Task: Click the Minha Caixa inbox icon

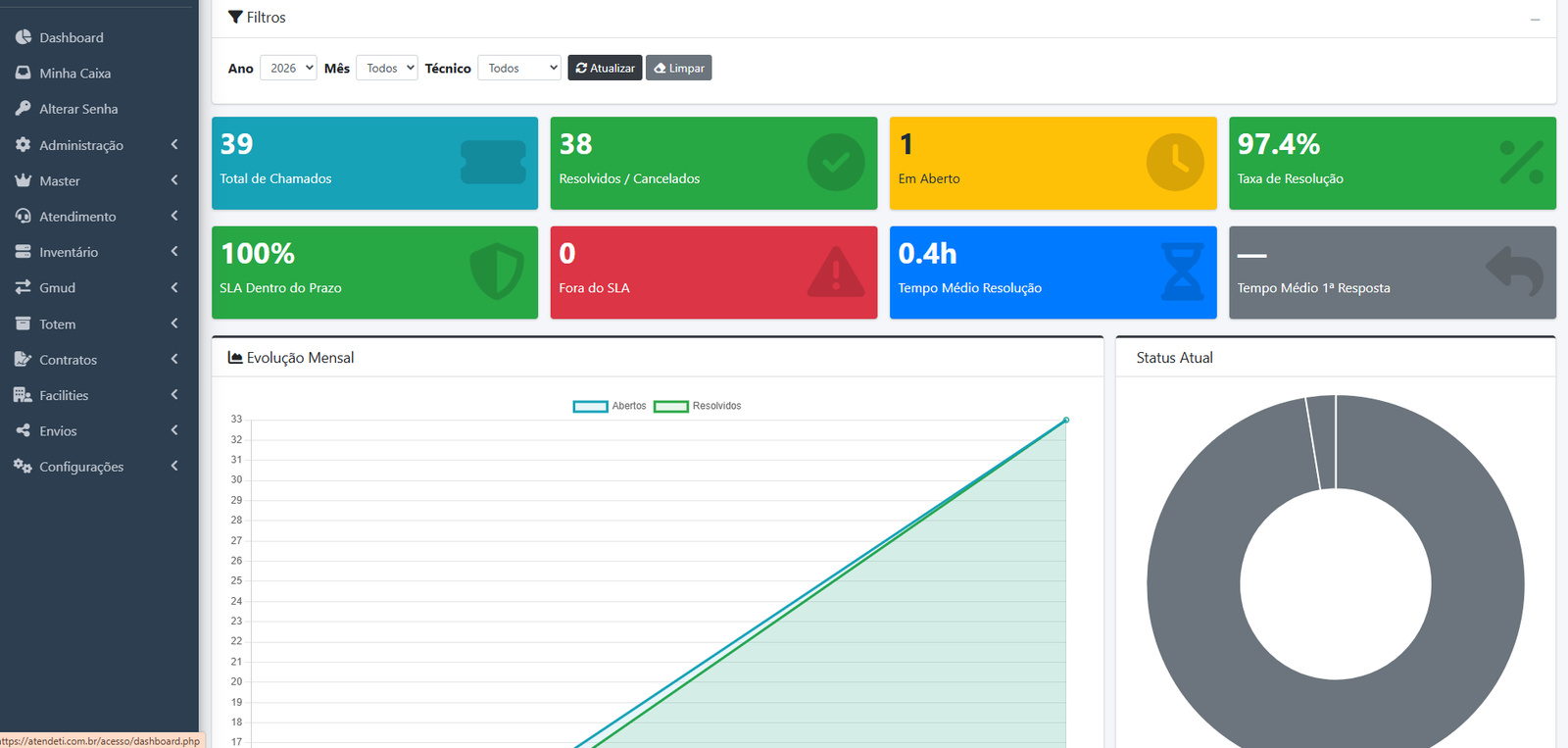Action: click(24, 73)
